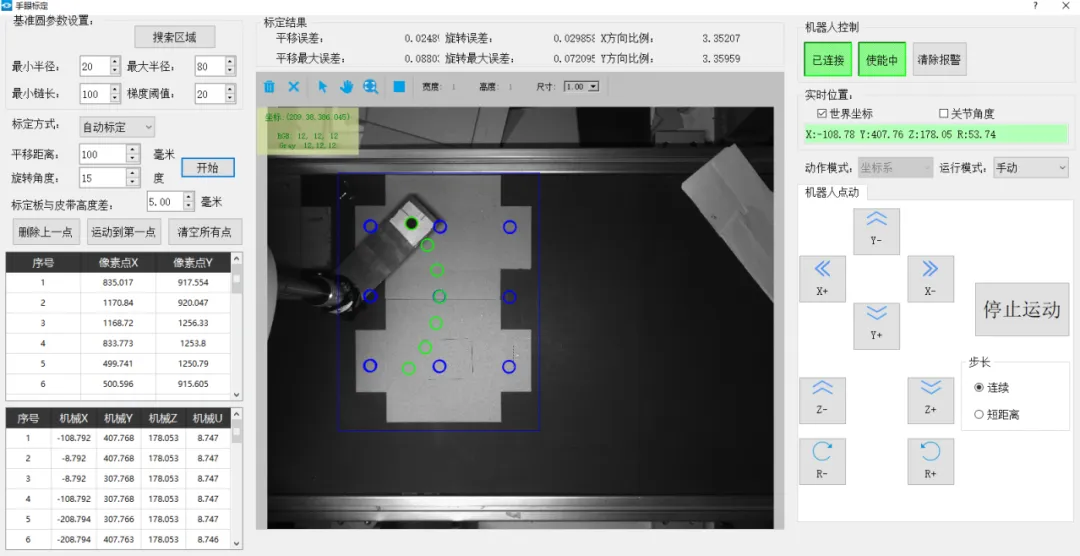The height and width of the screenshot is (556, 1080).
Task: Click cell 1170.84 in pixel table
Action: pos(118,302)
